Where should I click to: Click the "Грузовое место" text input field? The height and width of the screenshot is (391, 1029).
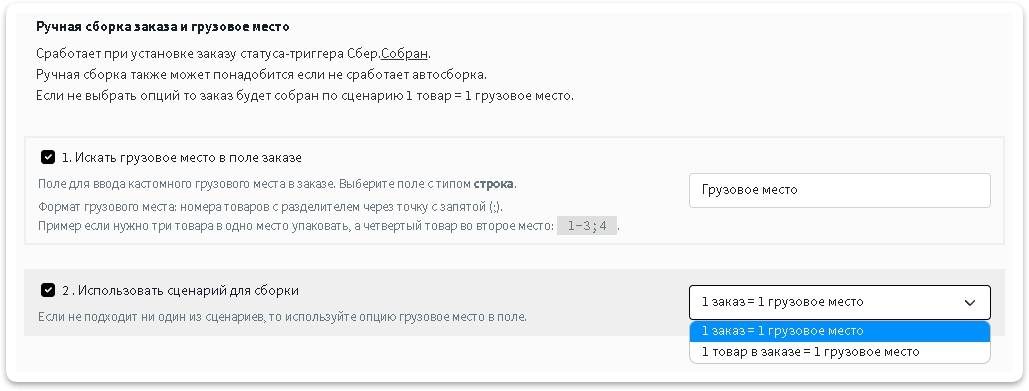tap(839, 190)
